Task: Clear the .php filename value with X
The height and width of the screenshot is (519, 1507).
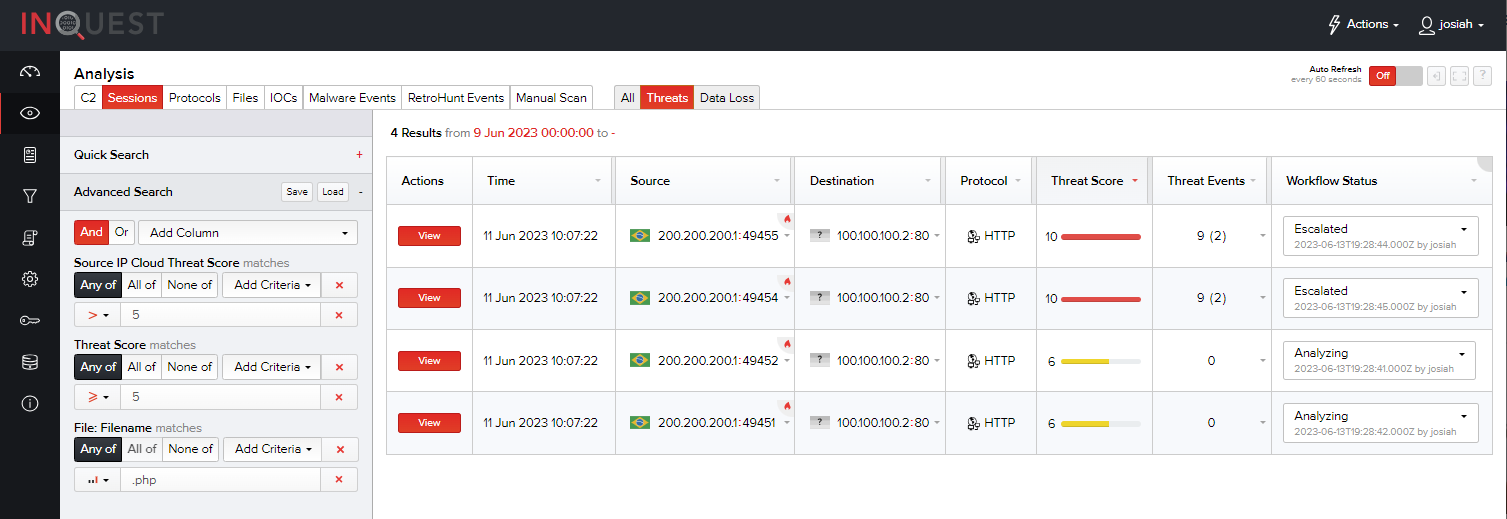Action: point(339,480)
